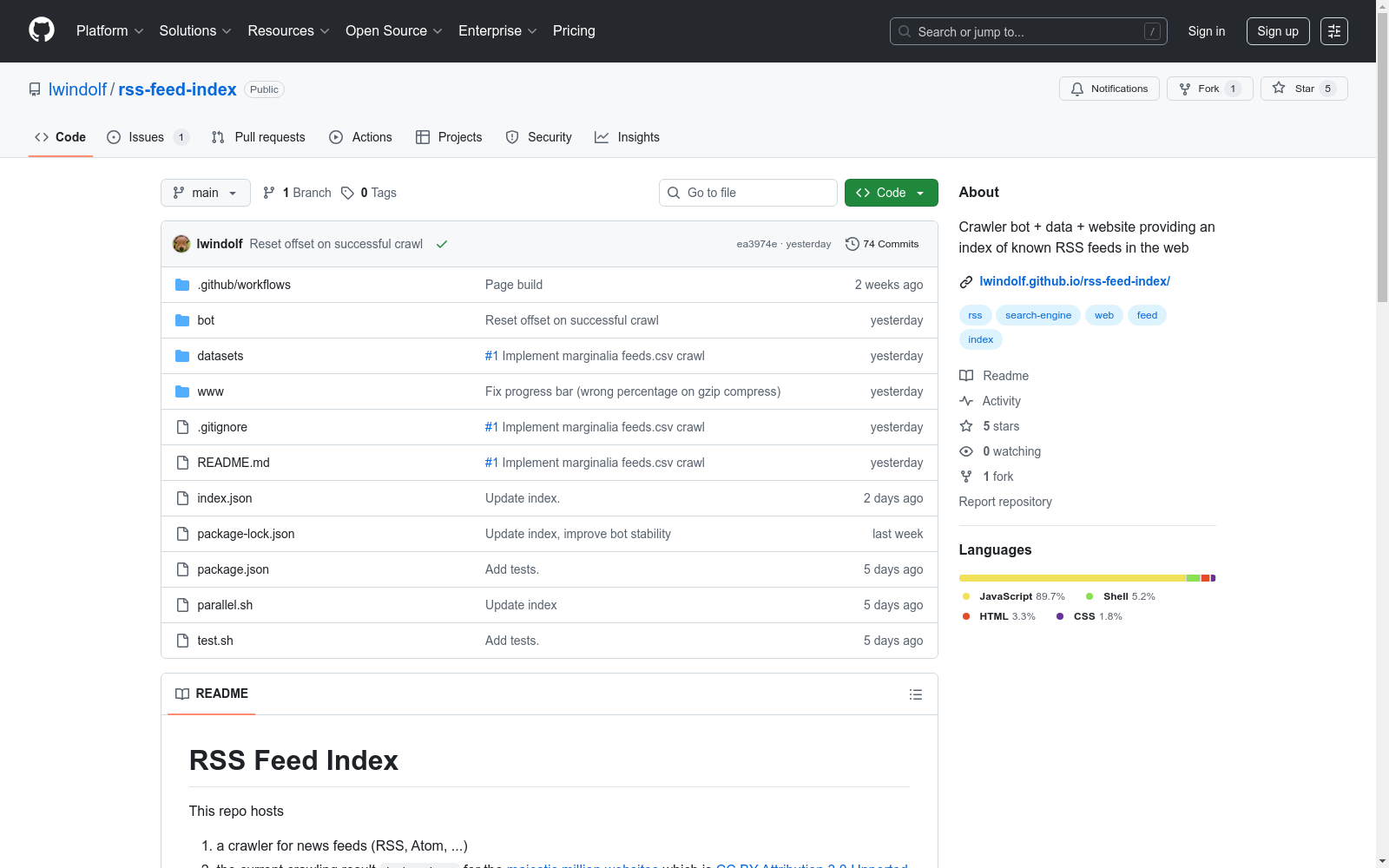Click the fork icon in Fork button

click(1185, 89)
